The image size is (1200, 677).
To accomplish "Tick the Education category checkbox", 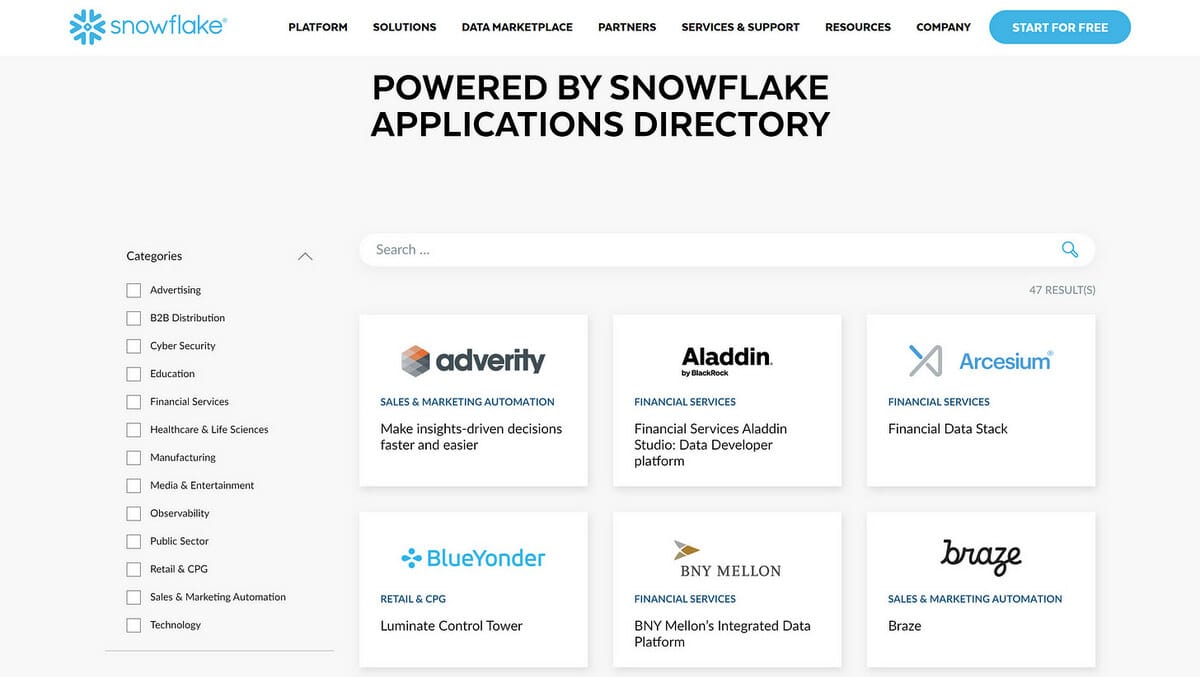I will pos(134,374).
